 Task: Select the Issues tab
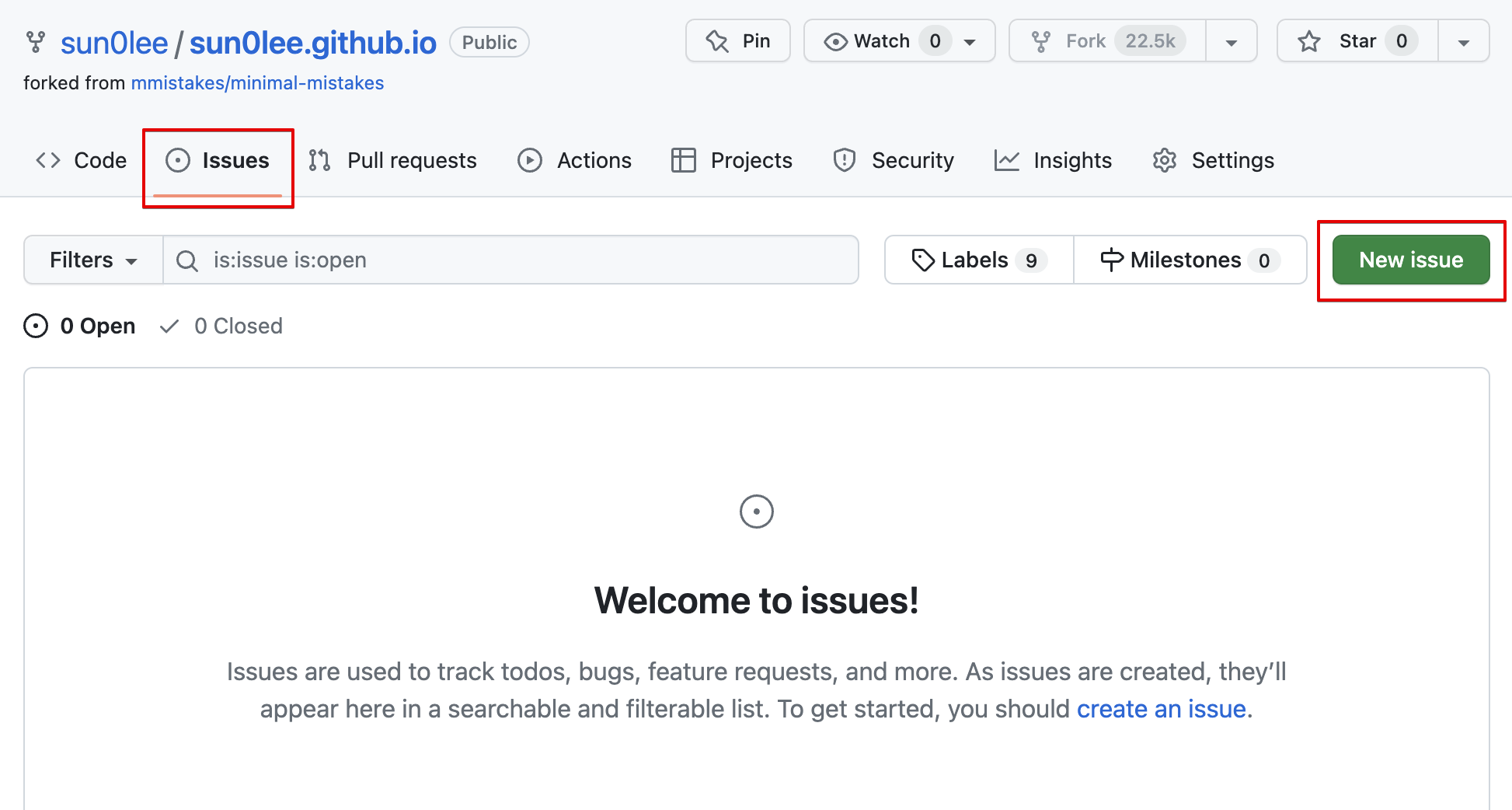[218, 160]
